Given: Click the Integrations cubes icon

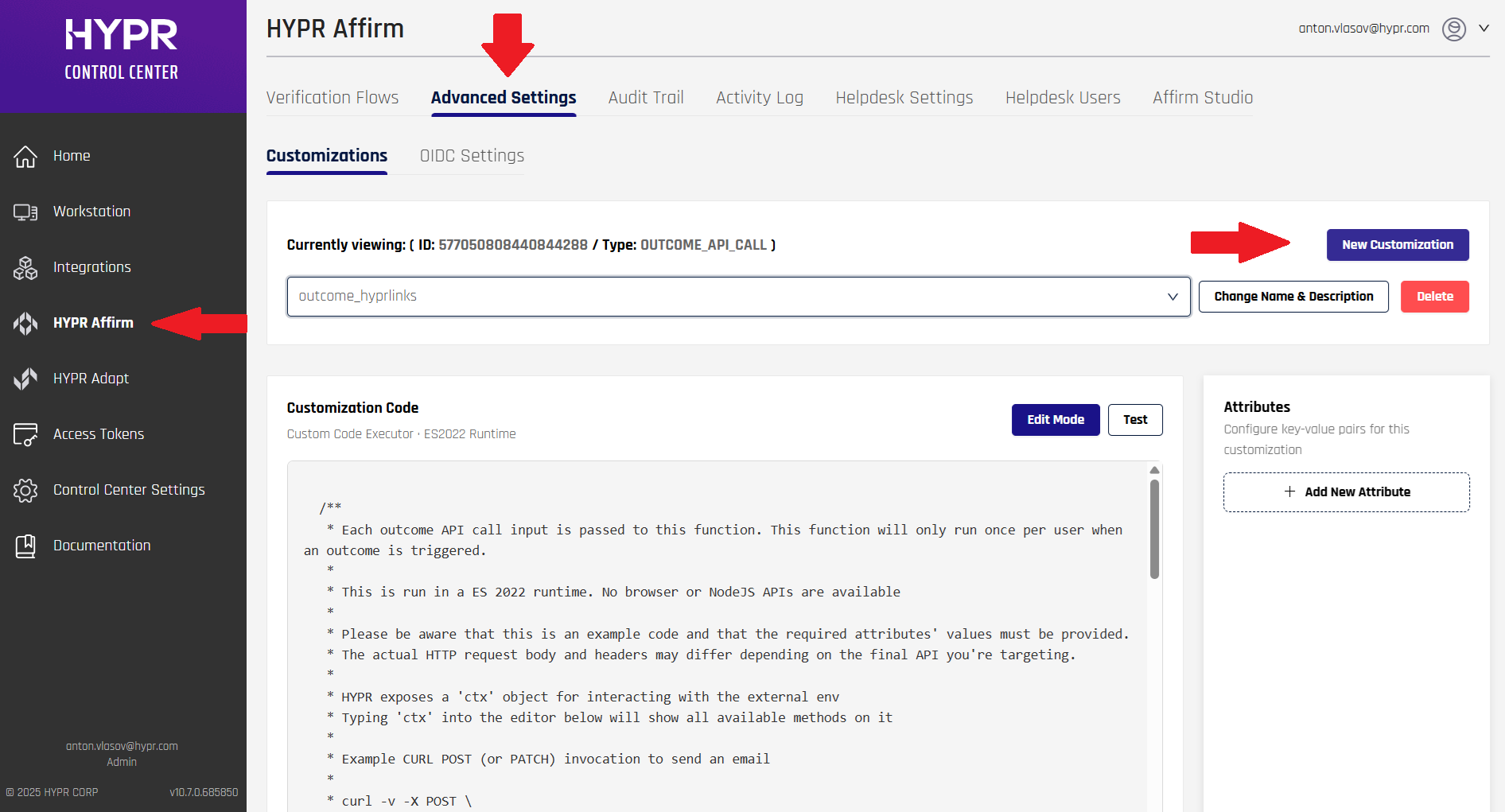Looking at the screenshot, I should point(25,267).
